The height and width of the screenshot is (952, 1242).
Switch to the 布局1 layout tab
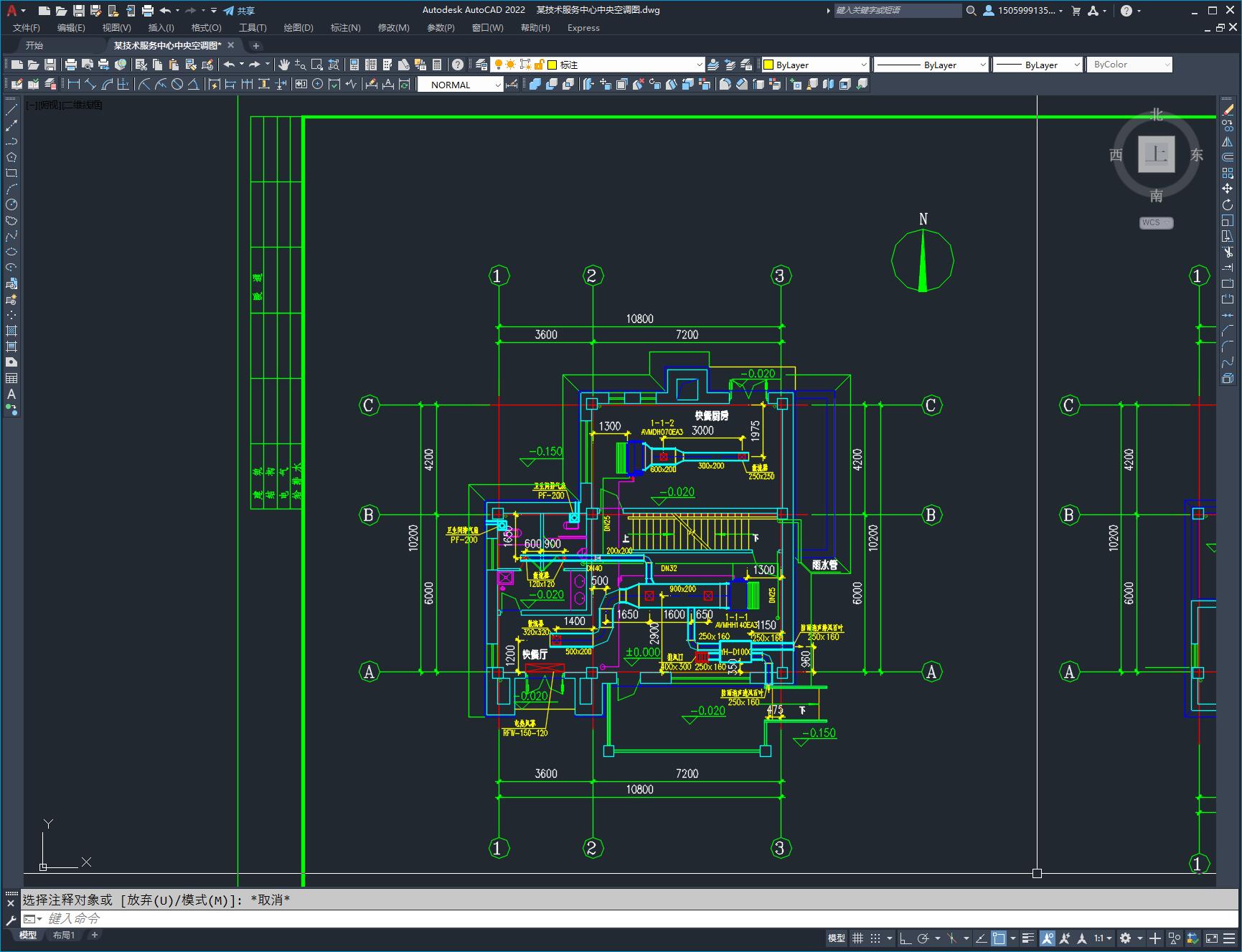point(63,935)
